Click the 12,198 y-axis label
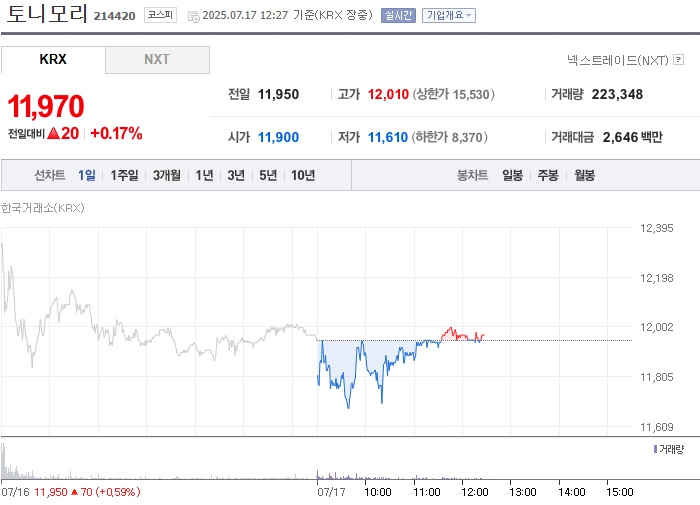 656,278
